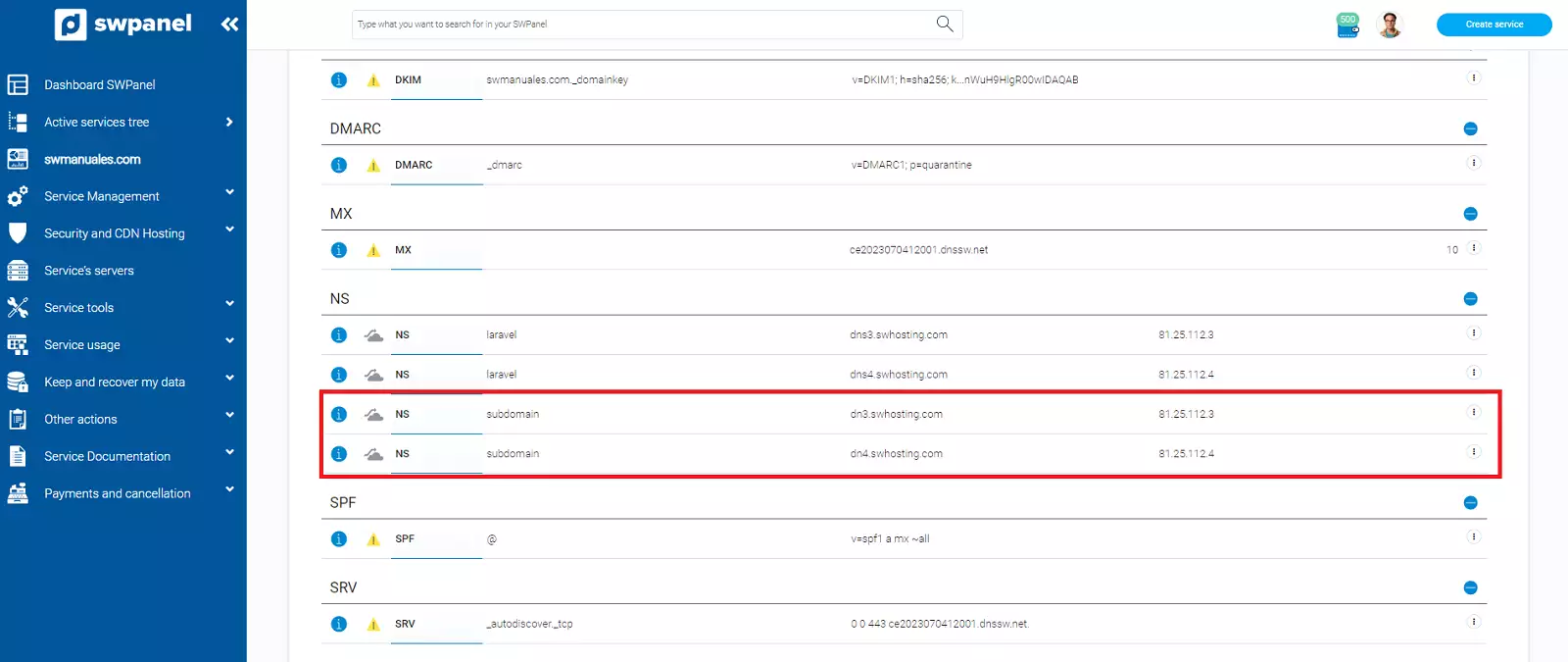Viewport: 1568px width, 662px height.
Task: Click the warning icon on DMARC record
Action: click(x=373, y=166)
